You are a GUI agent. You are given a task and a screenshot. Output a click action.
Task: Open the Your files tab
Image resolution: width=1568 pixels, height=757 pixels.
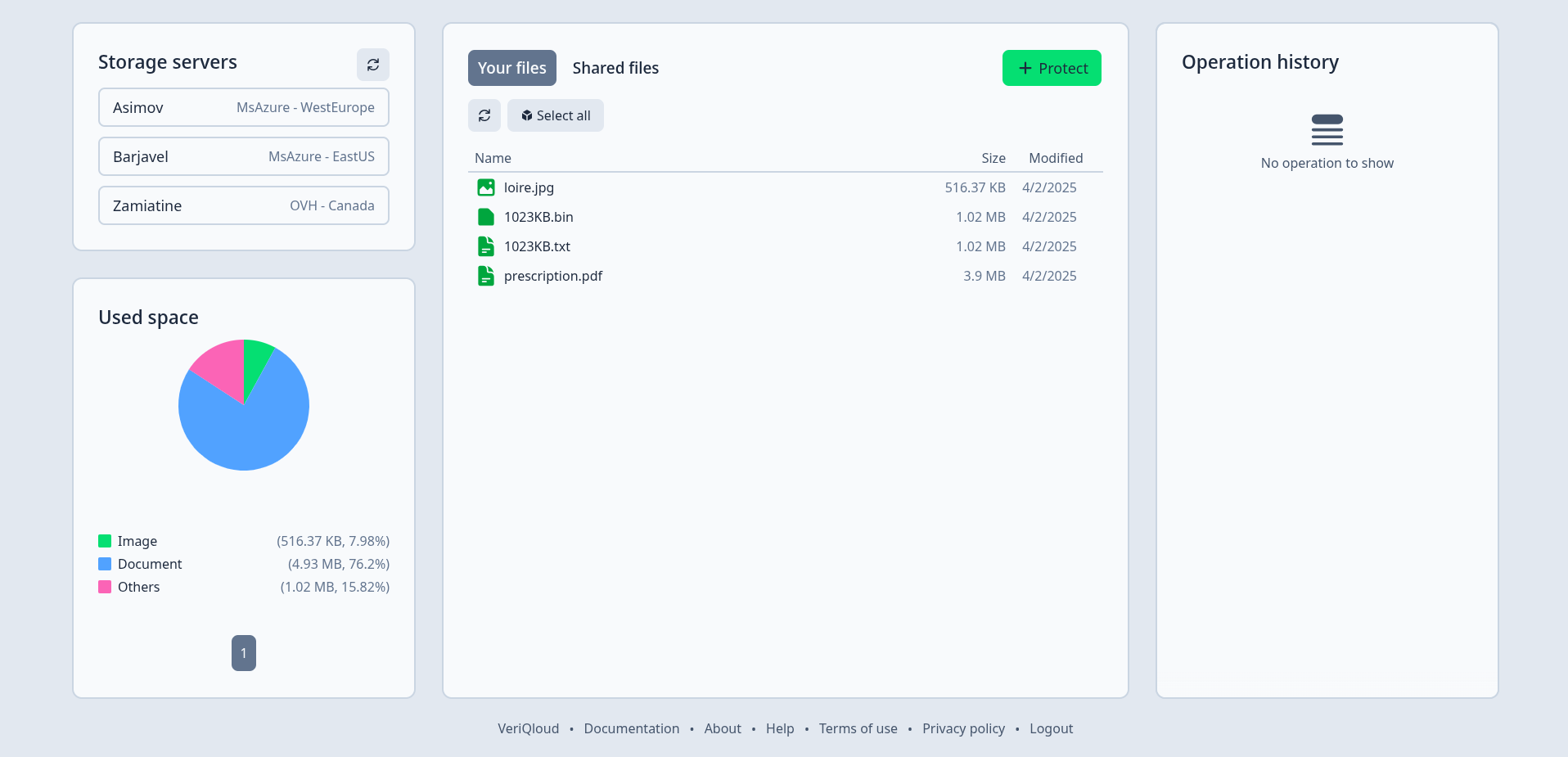[511, 68]
